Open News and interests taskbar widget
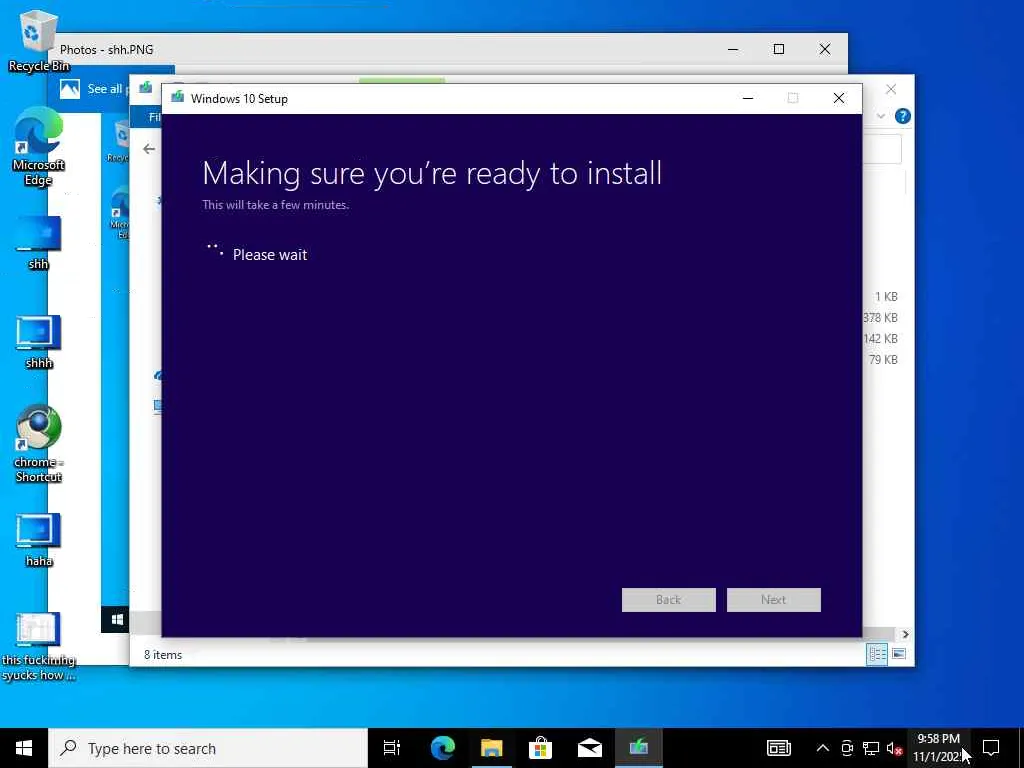The height and width of the screenshot is (768, 1024). tap(778, 748)
